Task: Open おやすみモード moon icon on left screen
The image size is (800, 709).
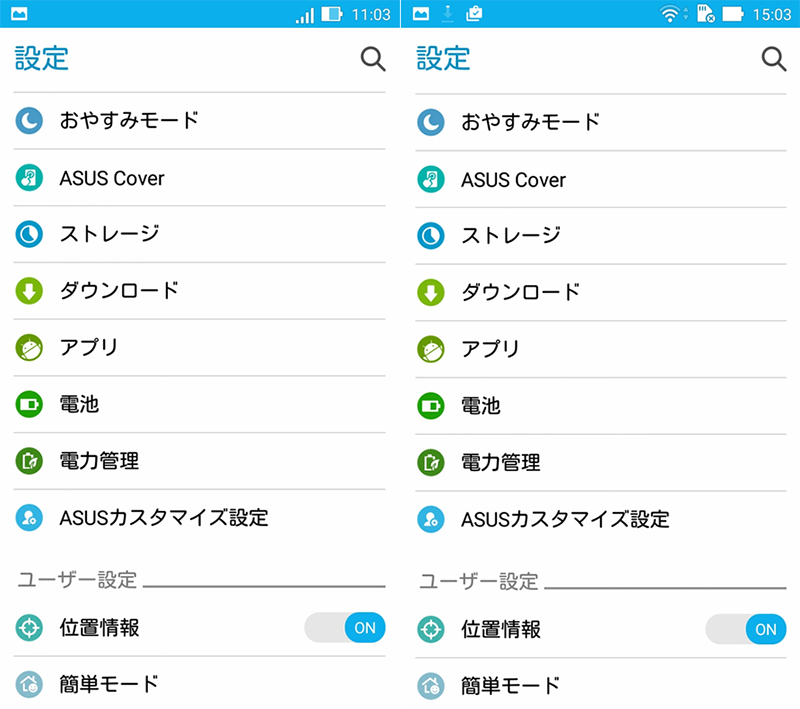Action: click(x=29, y=121)
